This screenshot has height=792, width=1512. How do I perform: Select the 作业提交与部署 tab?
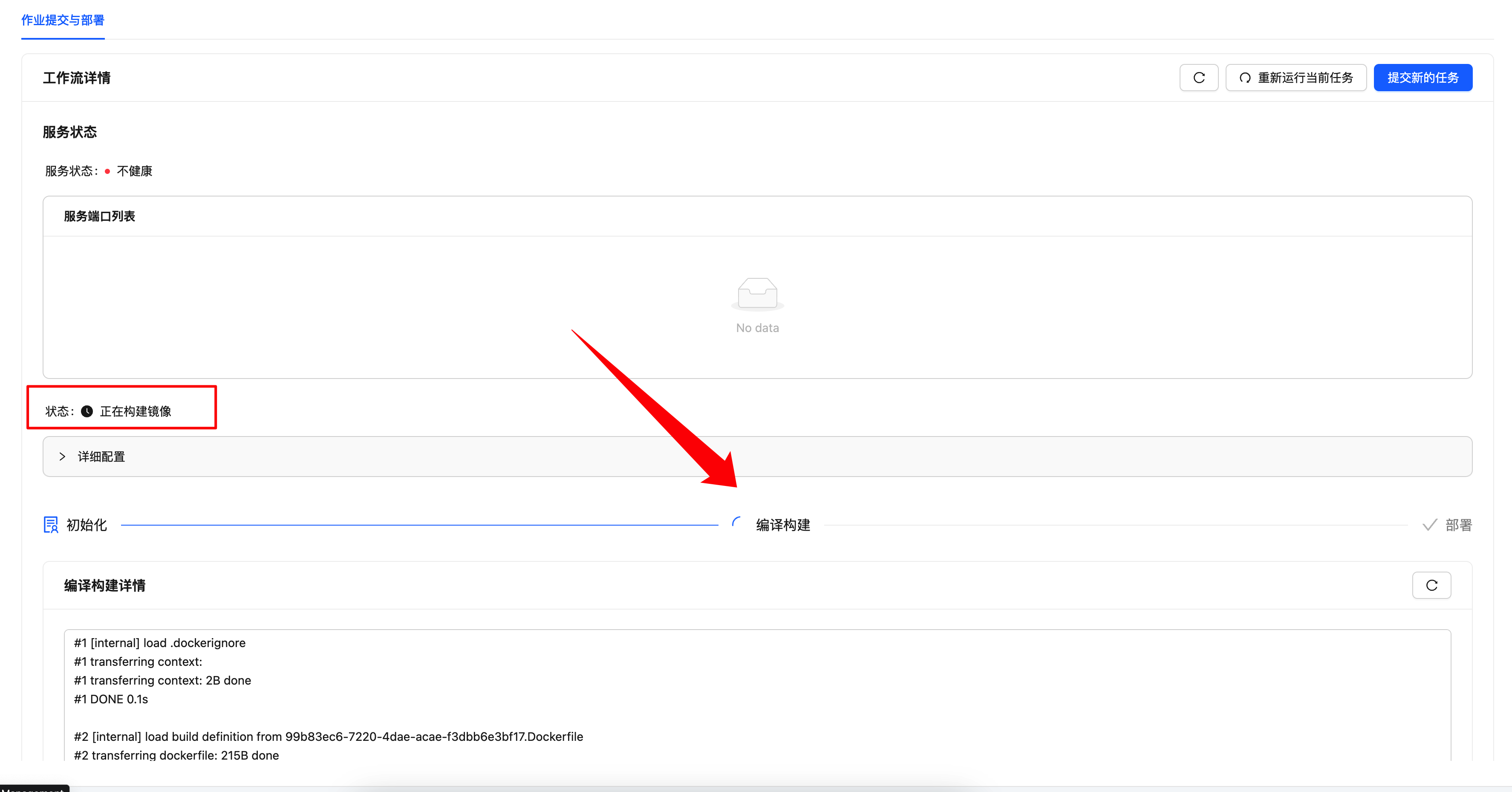63,20
